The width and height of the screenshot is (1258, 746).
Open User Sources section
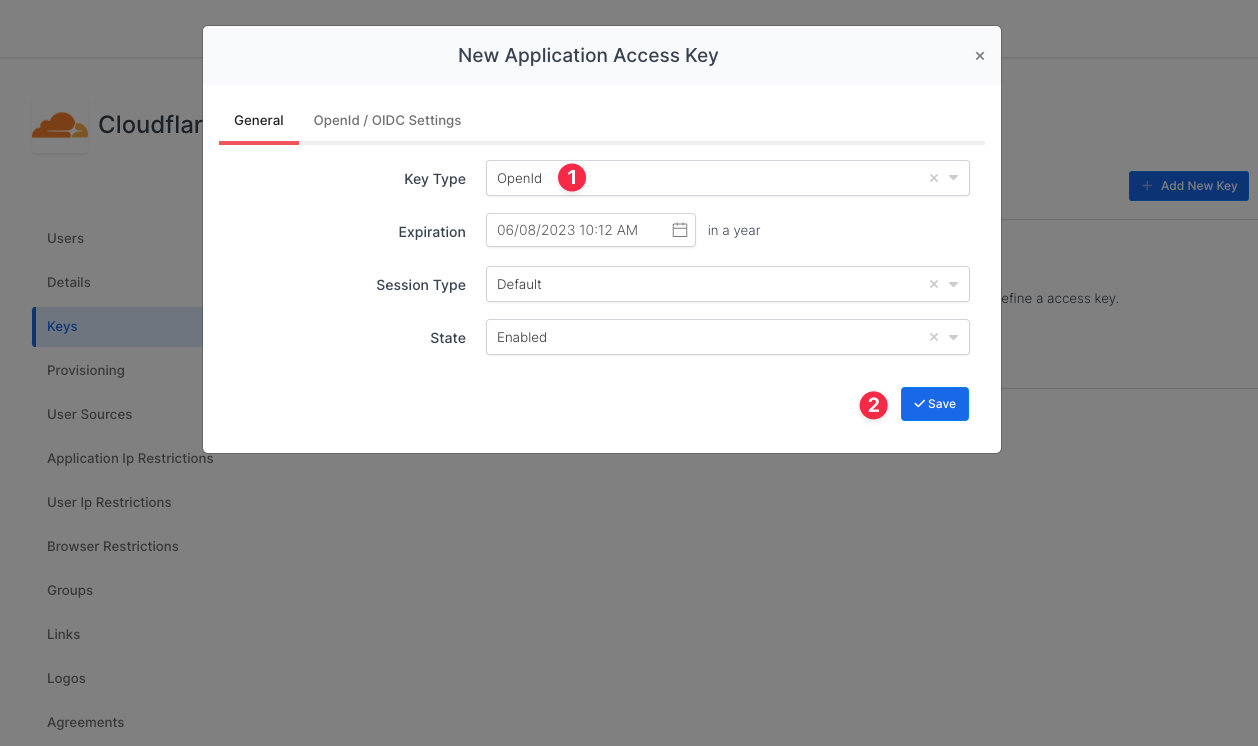click(x=90, y=414)
